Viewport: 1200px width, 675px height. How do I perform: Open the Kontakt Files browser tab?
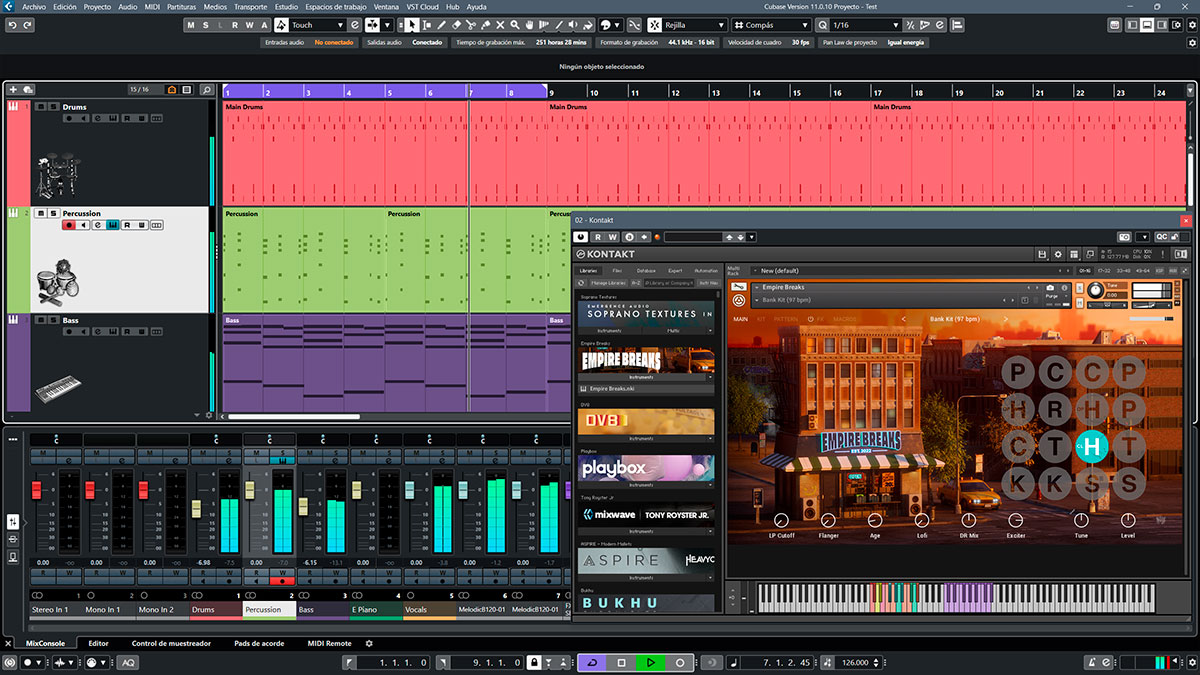pos(617,271)
